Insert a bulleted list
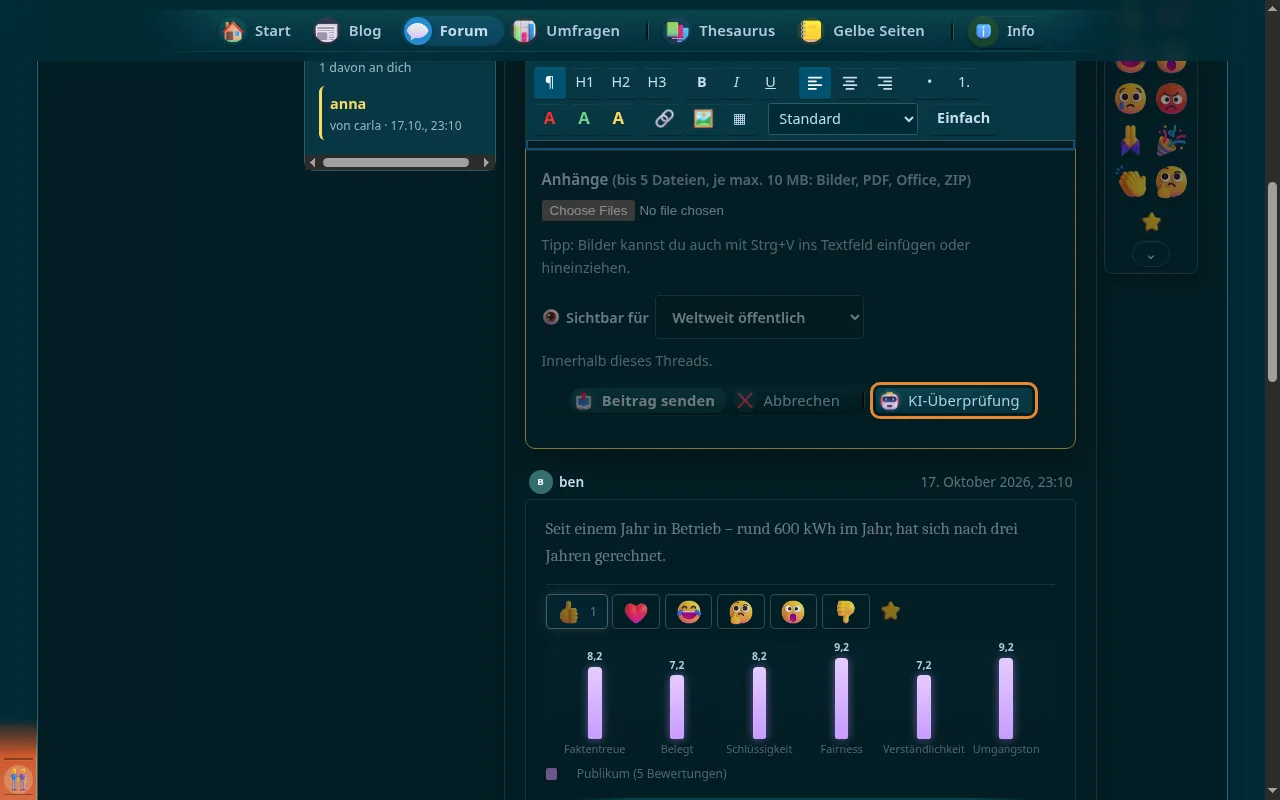This screenshot has width=1280, height=800. pos(929,83)
